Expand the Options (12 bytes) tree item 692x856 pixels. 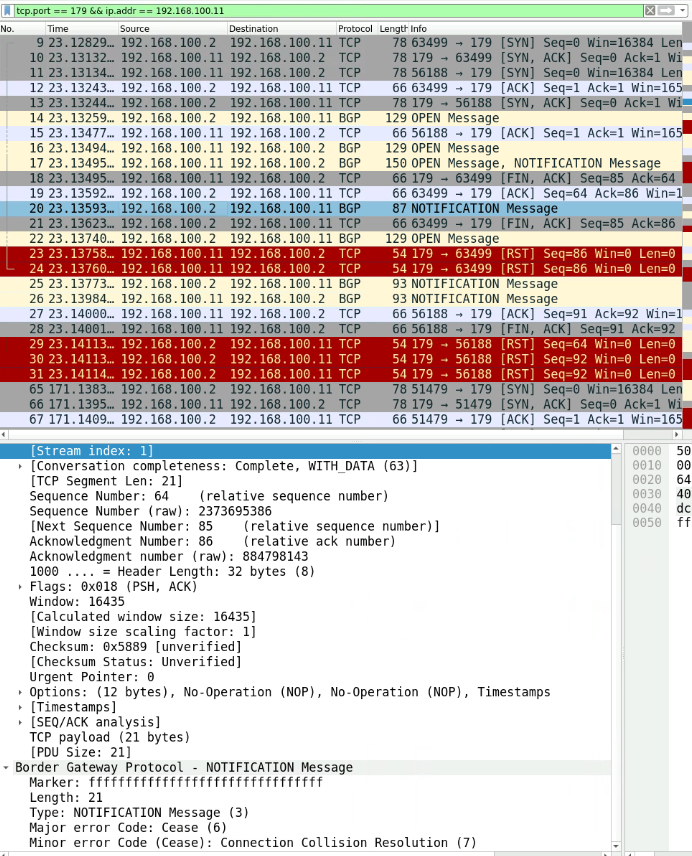(20, 692)
